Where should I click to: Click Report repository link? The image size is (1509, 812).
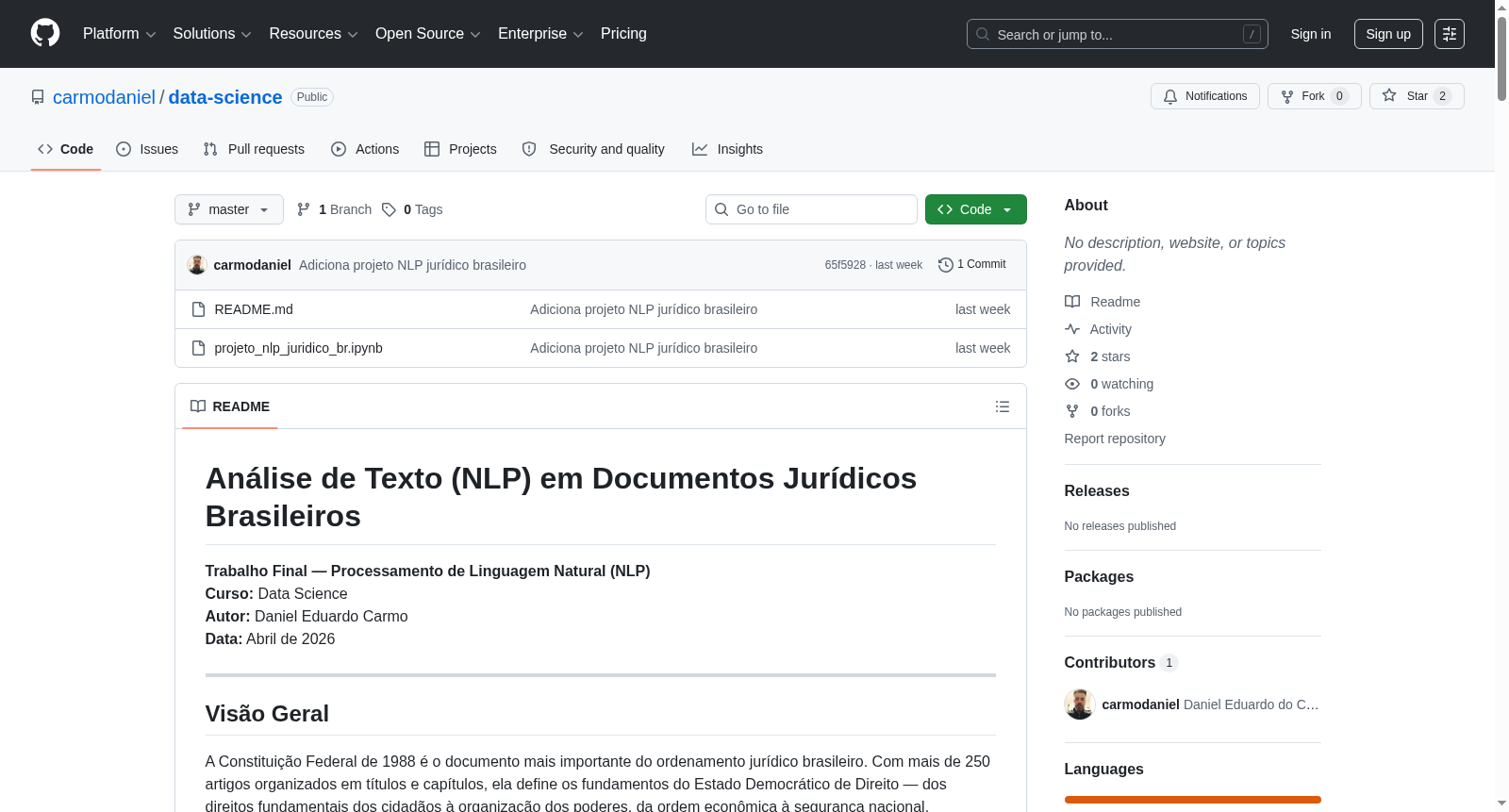[x=1115, y=439]
